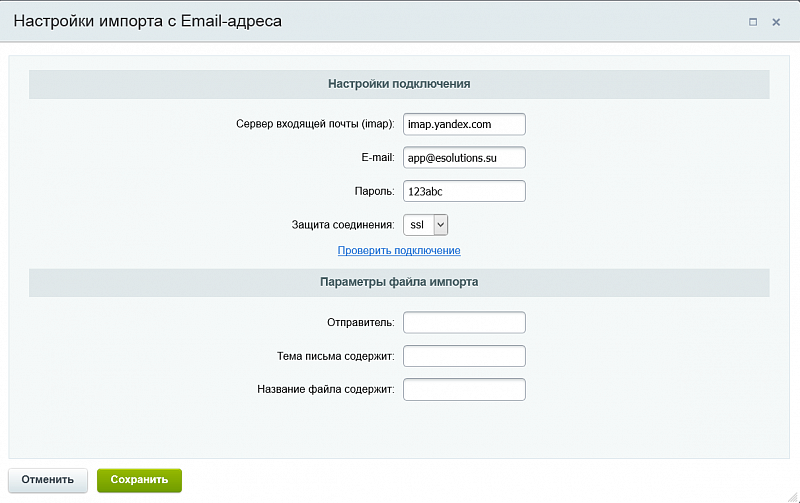Close the email import settings dialog
Screen dimensions: 800x503
tap(776, 22)
